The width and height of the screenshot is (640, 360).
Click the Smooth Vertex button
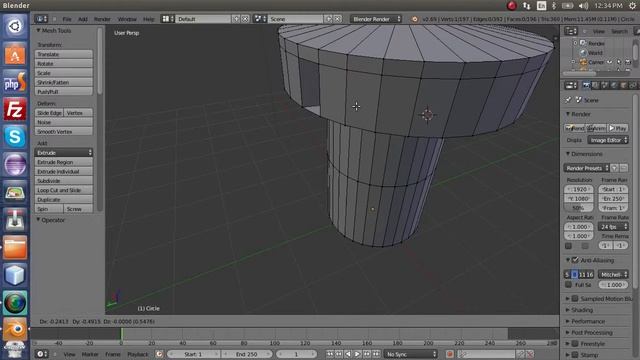pyautogui.click(x=64, y=131)
